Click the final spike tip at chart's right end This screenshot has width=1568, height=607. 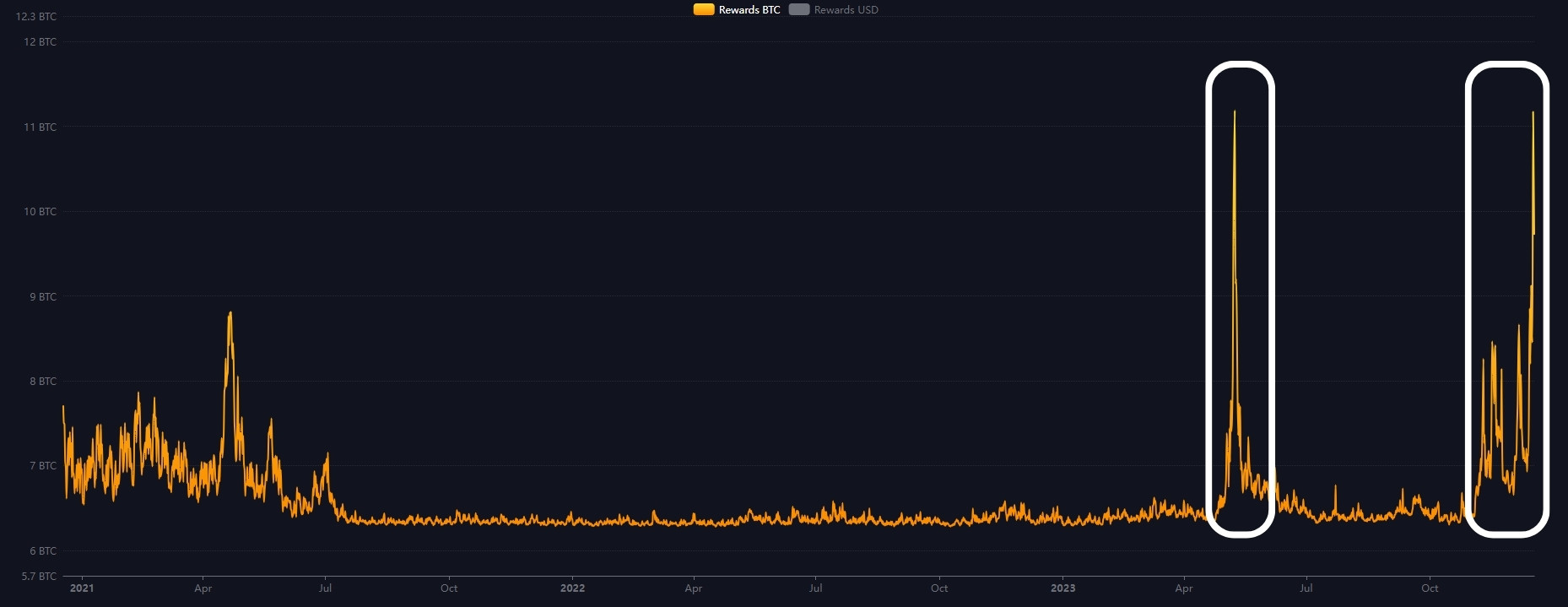coord(1533,113)
